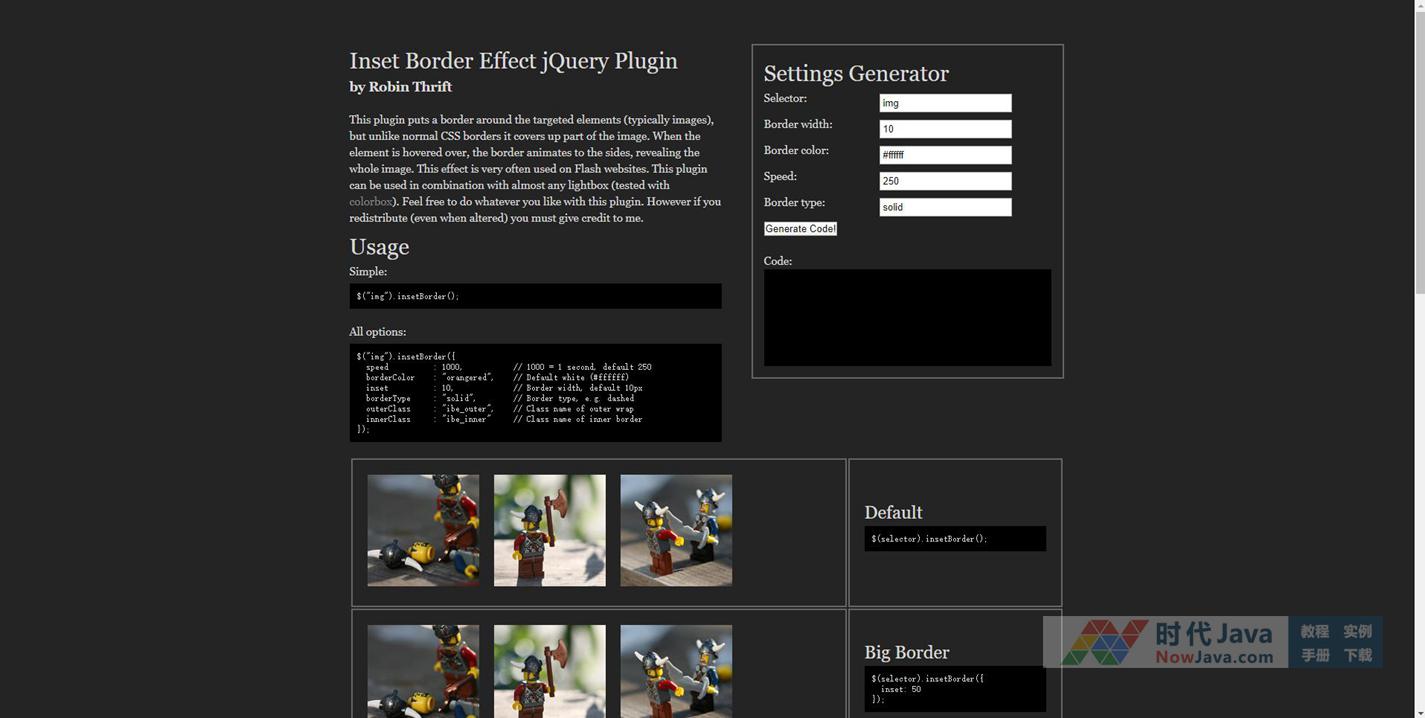Click the Speed input field
Image resolution: width=1425 pixels, height=718 pixels.
pos(945,181)
